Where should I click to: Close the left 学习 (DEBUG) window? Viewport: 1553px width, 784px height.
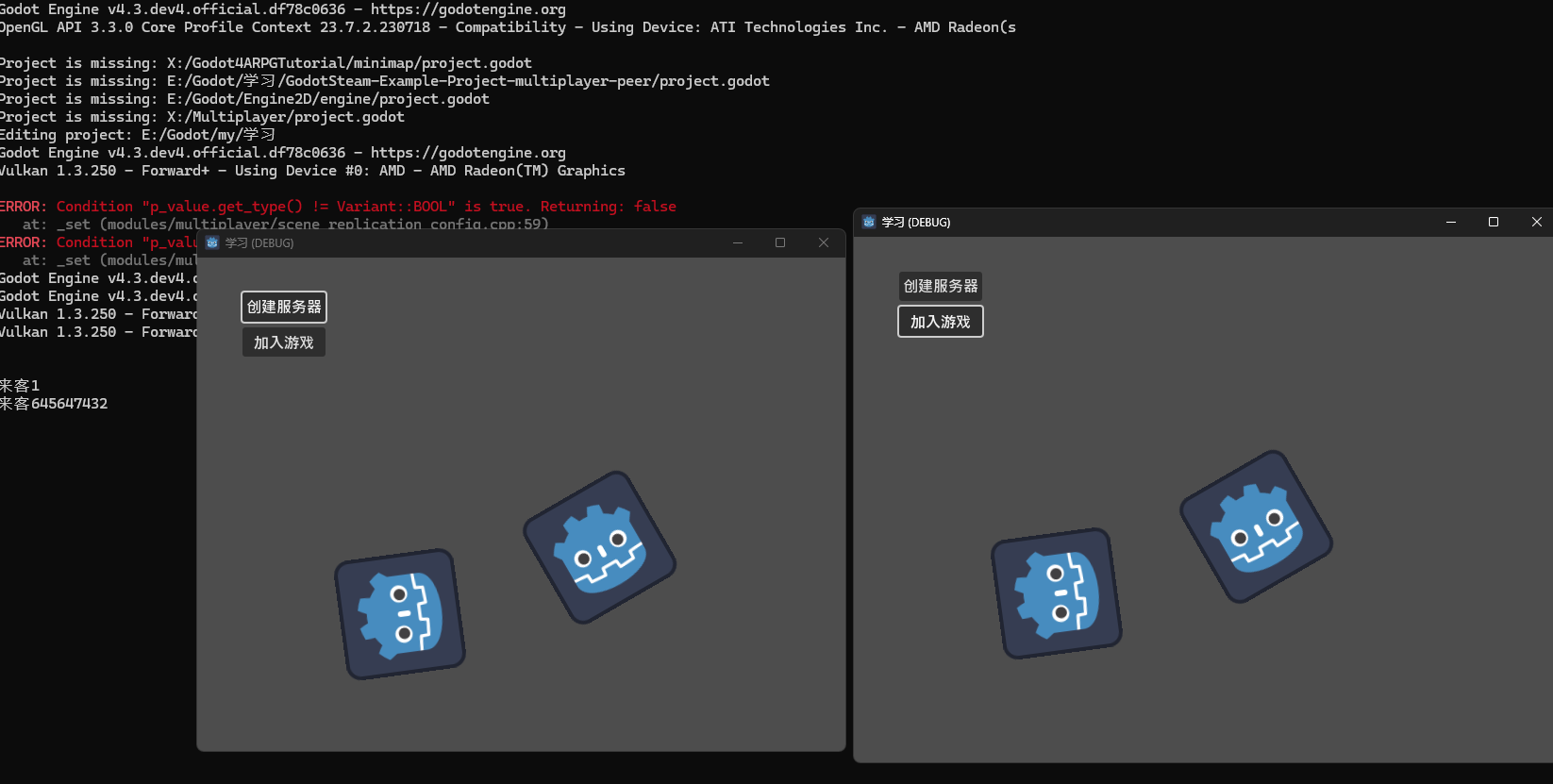click(x=824, y=242)
